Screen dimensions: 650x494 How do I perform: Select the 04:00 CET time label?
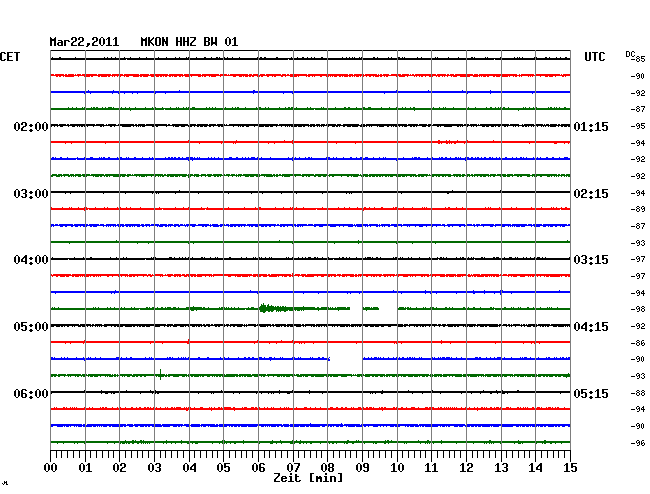31,260
